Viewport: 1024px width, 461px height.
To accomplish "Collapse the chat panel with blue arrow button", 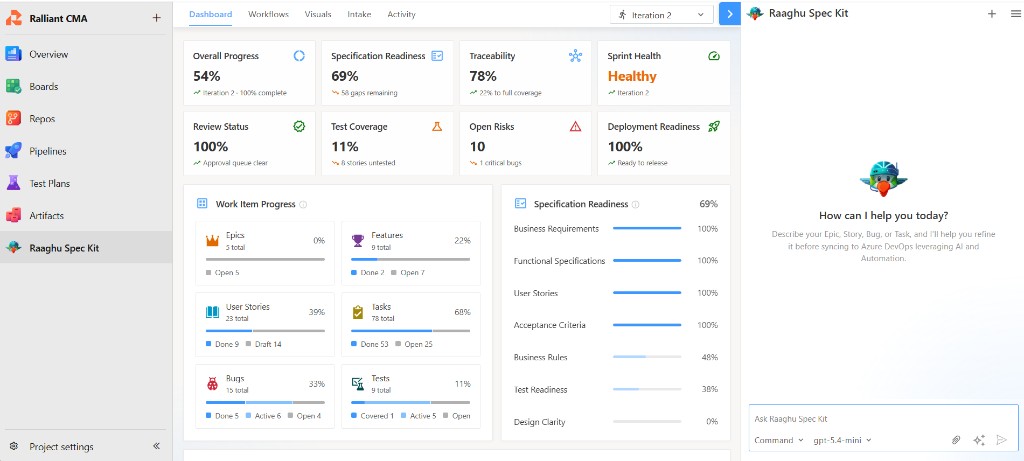I will tap(729, 14).
